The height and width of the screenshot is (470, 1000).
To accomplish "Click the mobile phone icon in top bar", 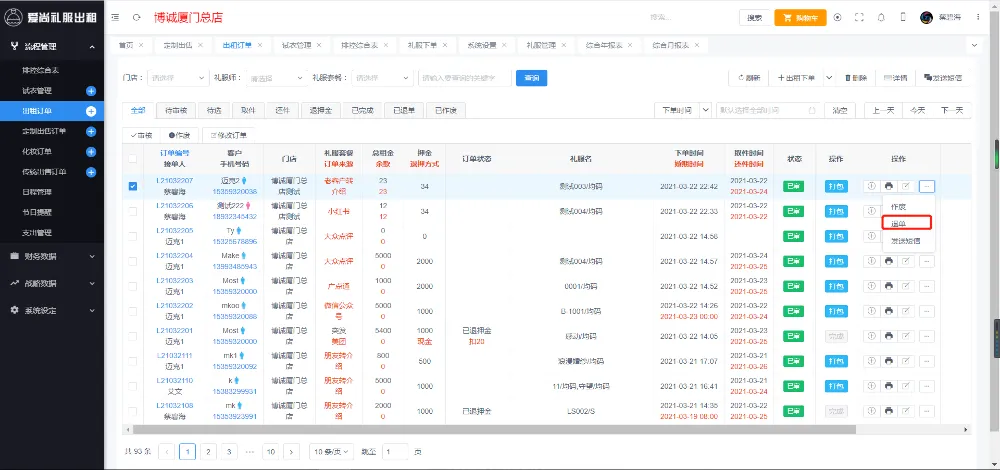I will 903,17.
